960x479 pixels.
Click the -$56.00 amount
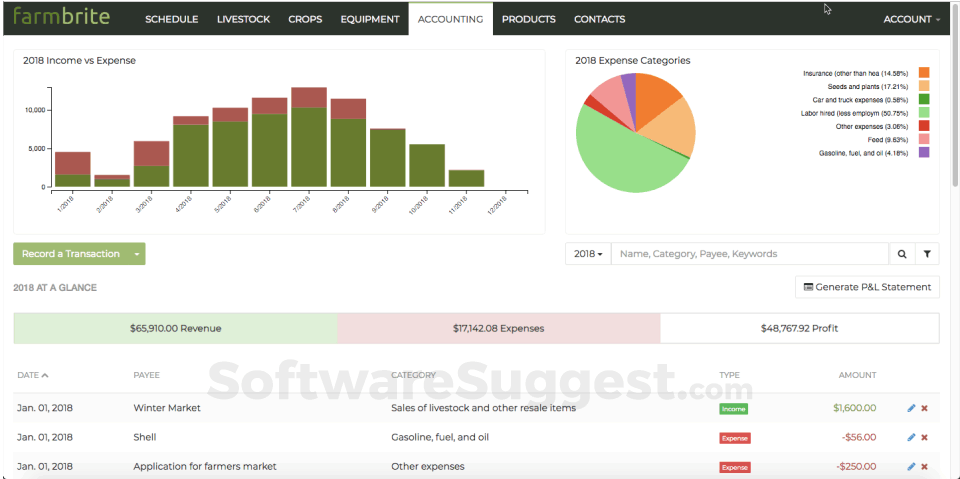(859, 437)
